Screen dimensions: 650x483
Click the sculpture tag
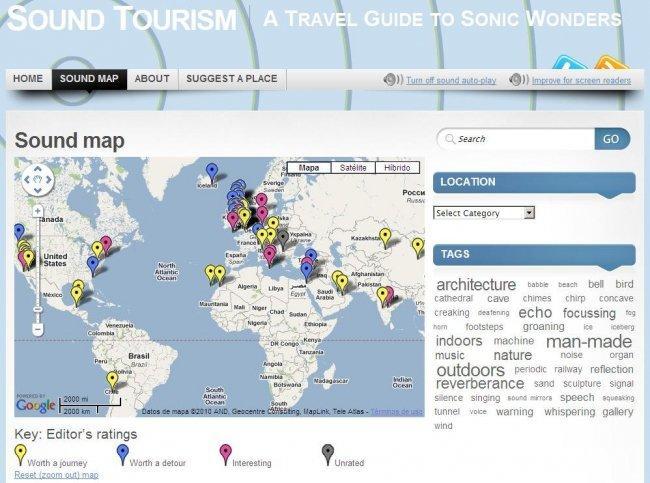(x=582, y=384)
